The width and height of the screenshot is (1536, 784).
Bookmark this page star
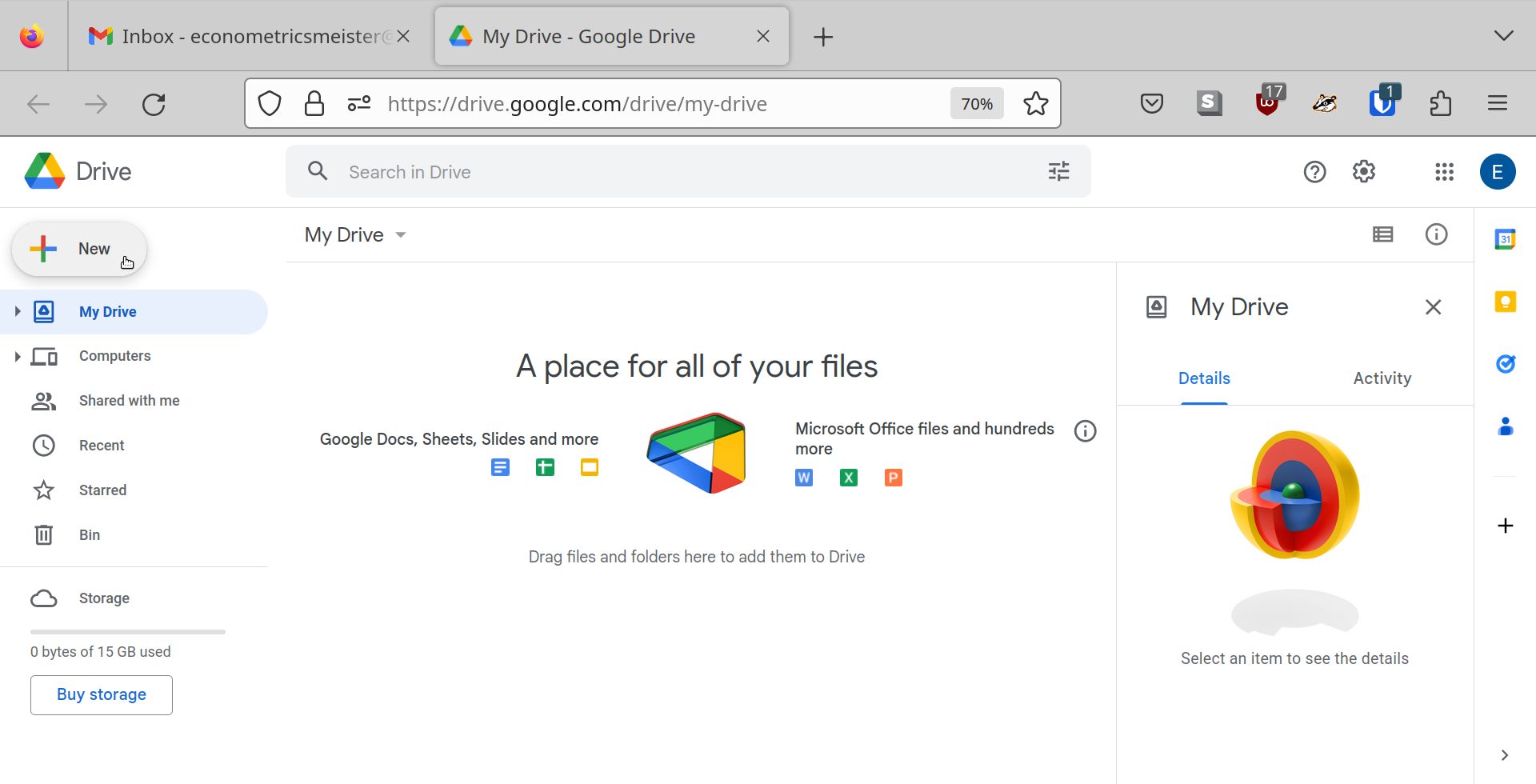1035,104
